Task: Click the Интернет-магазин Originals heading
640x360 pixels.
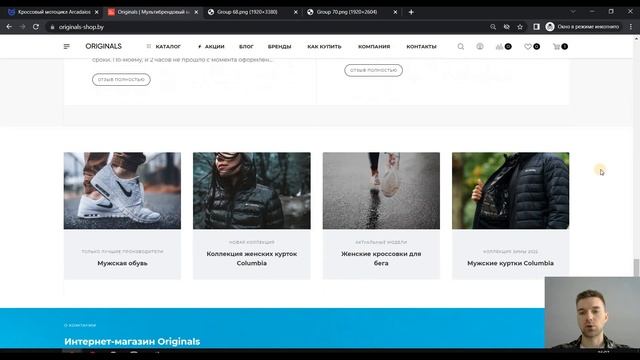Action: point(132,342)
